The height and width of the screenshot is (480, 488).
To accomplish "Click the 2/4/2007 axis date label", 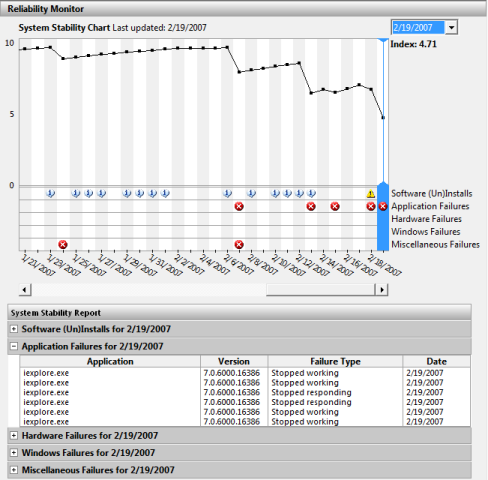I will [214, 265].
